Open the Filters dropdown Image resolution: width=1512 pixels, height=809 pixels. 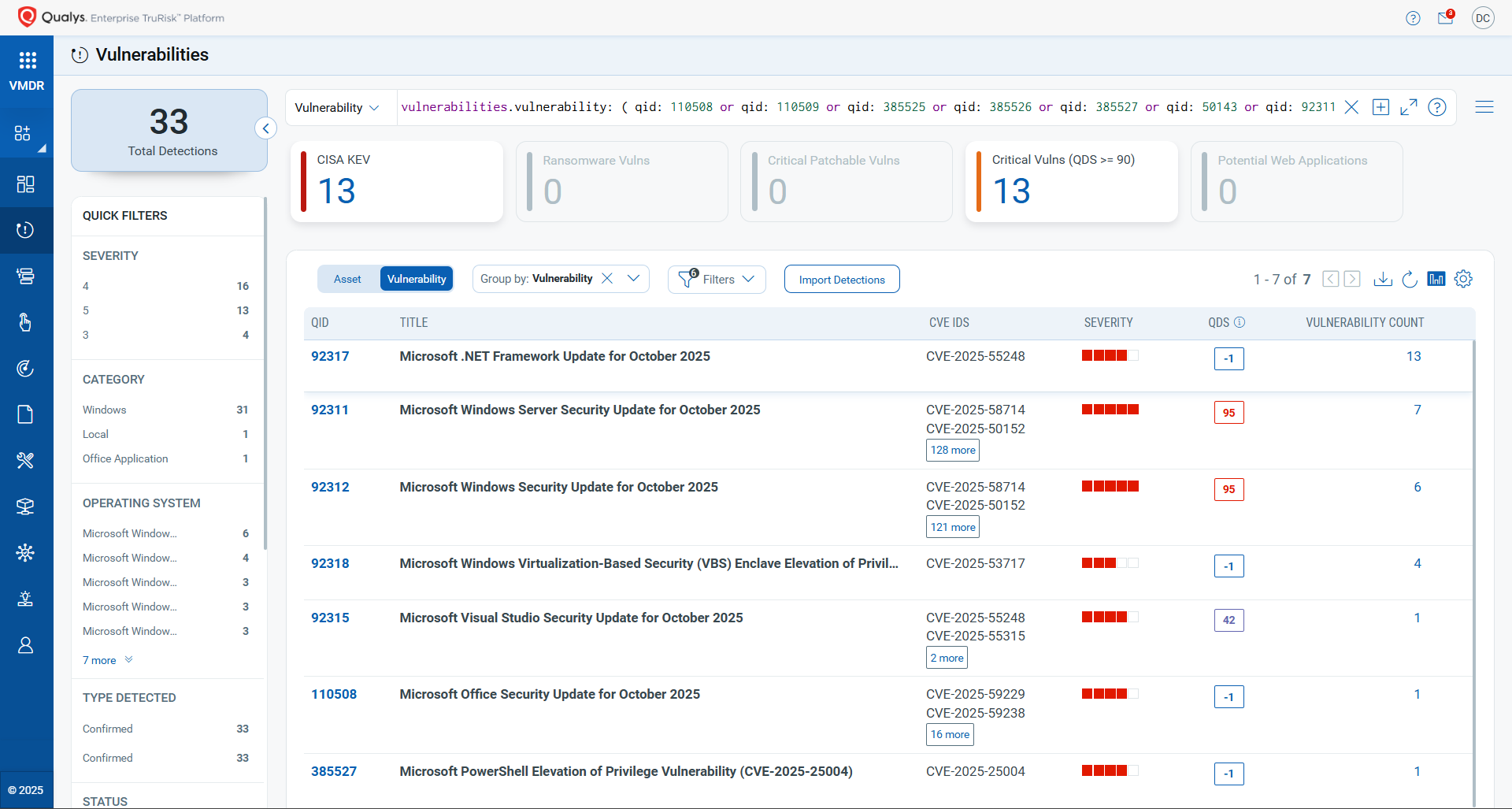coord(717,280)
